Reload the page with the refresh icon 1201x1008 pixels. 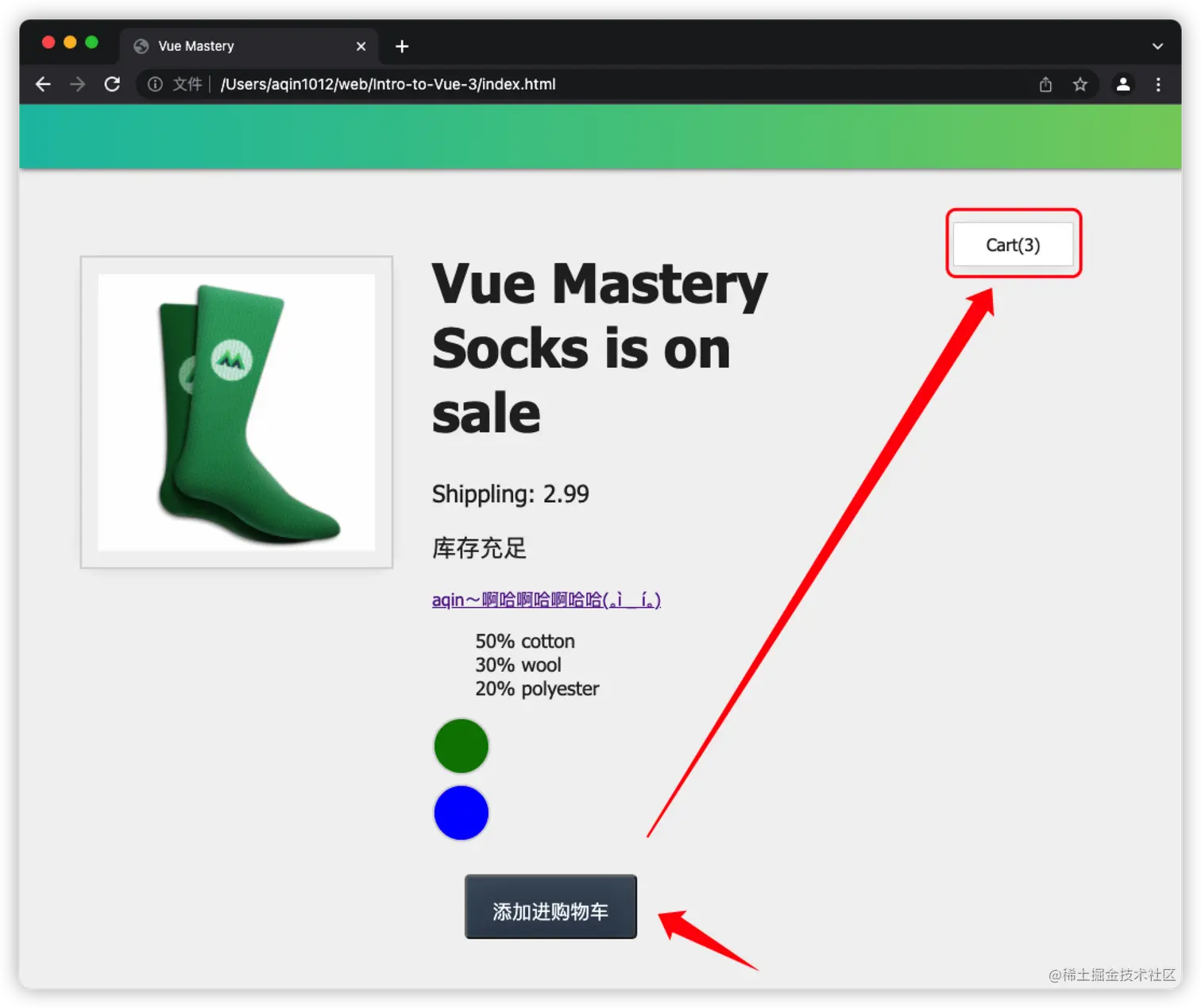click(112, 84)
